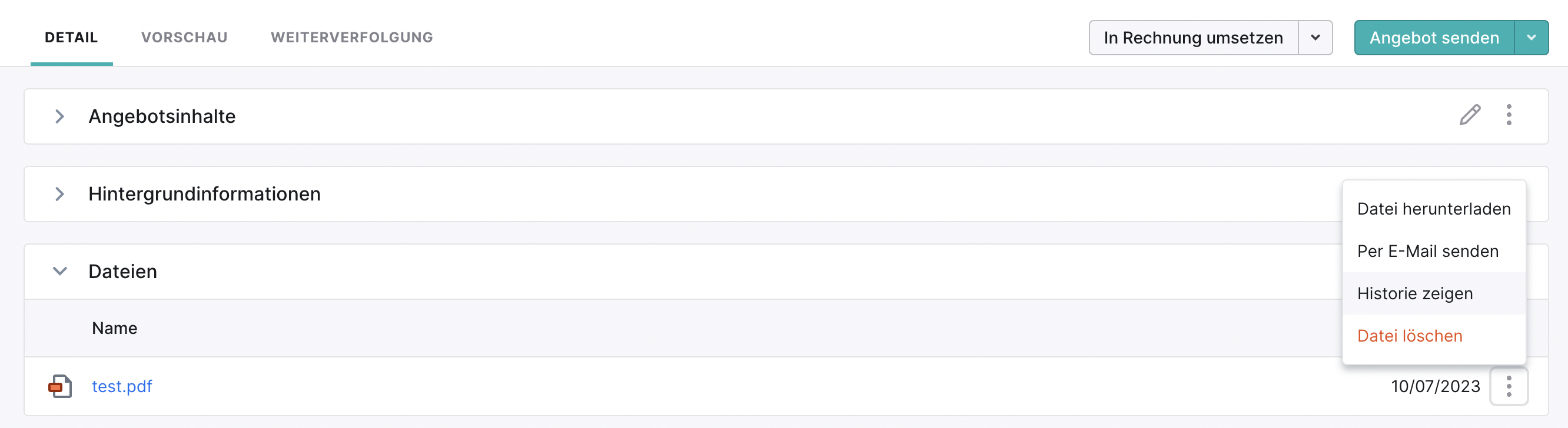
Task: Open the dropdown arrow next to Angebot senden
Action: point(1532,38)
